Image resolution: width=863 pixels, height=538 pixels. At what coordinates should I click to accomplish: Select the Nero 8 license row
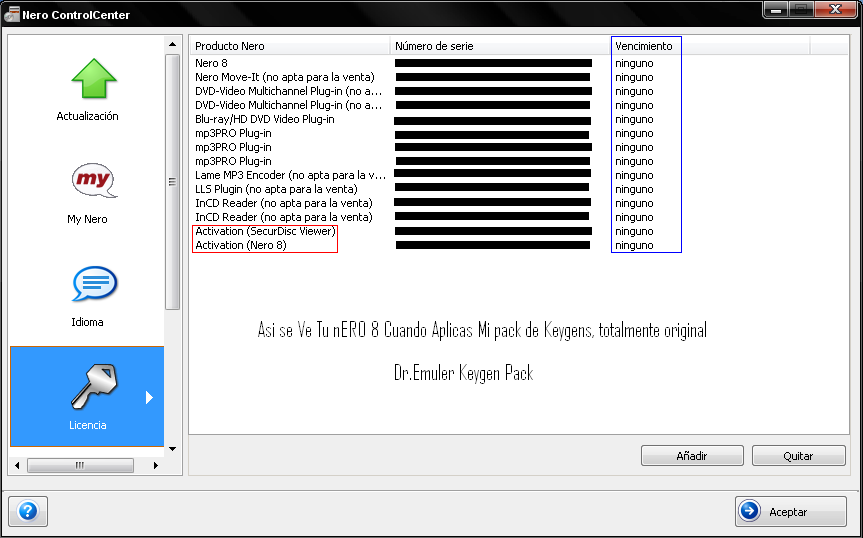(211, 63)
